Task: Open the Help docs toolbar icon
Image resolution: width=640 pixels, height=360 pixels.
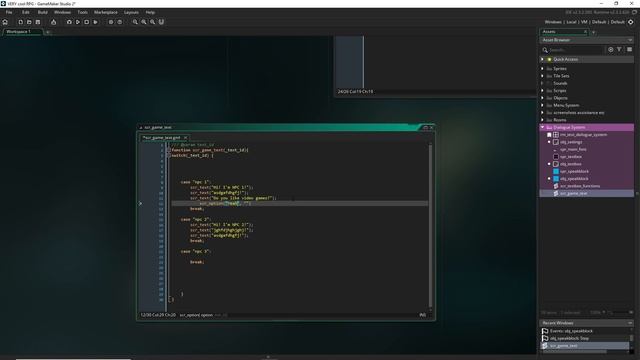Action: coord(120,22)
